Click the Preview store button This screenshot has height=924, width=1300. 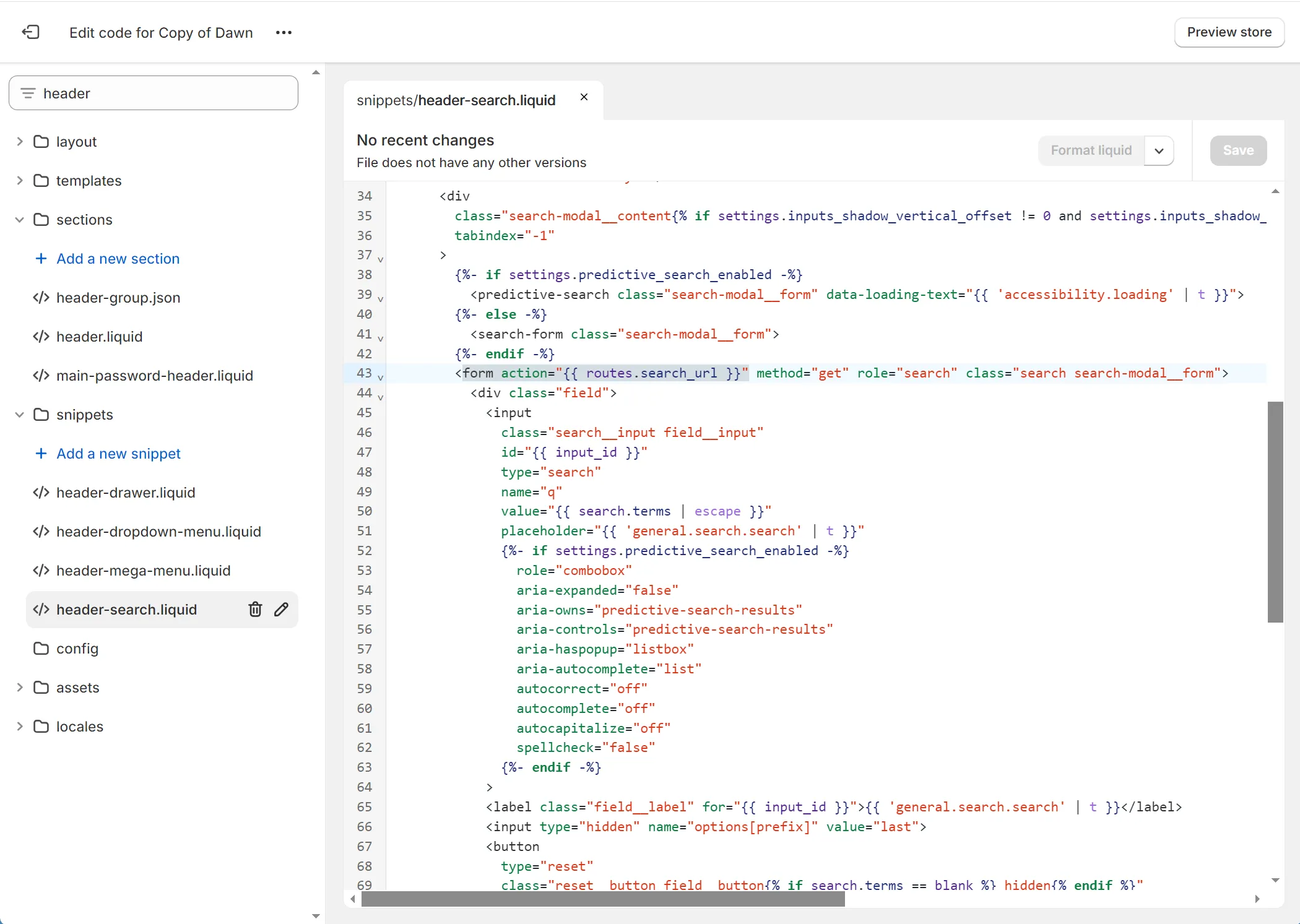pyautogui.click(x=1229, y=32)
